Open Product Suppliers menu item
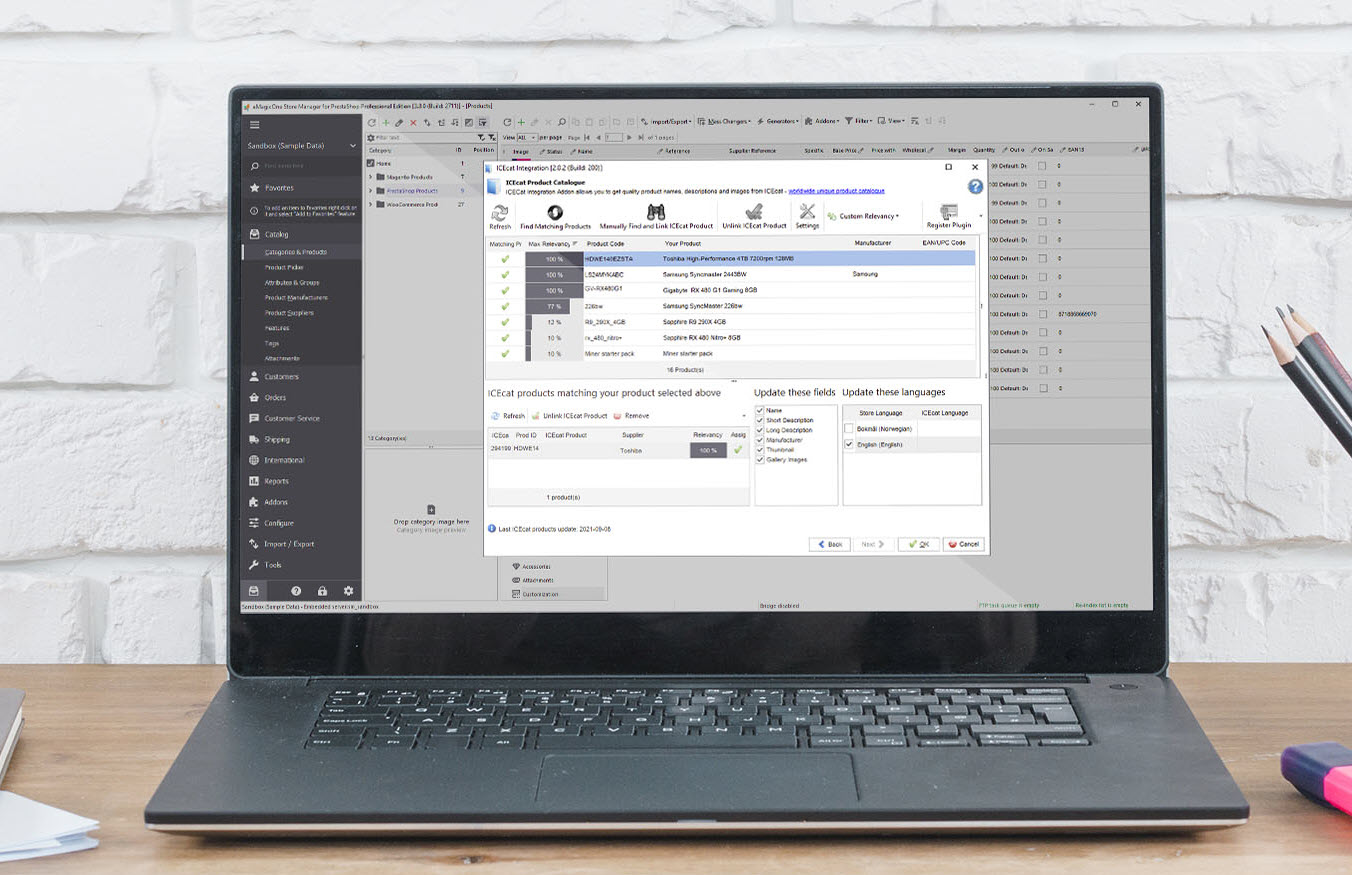Screen dimensions: 1352x875 point(289,313)
